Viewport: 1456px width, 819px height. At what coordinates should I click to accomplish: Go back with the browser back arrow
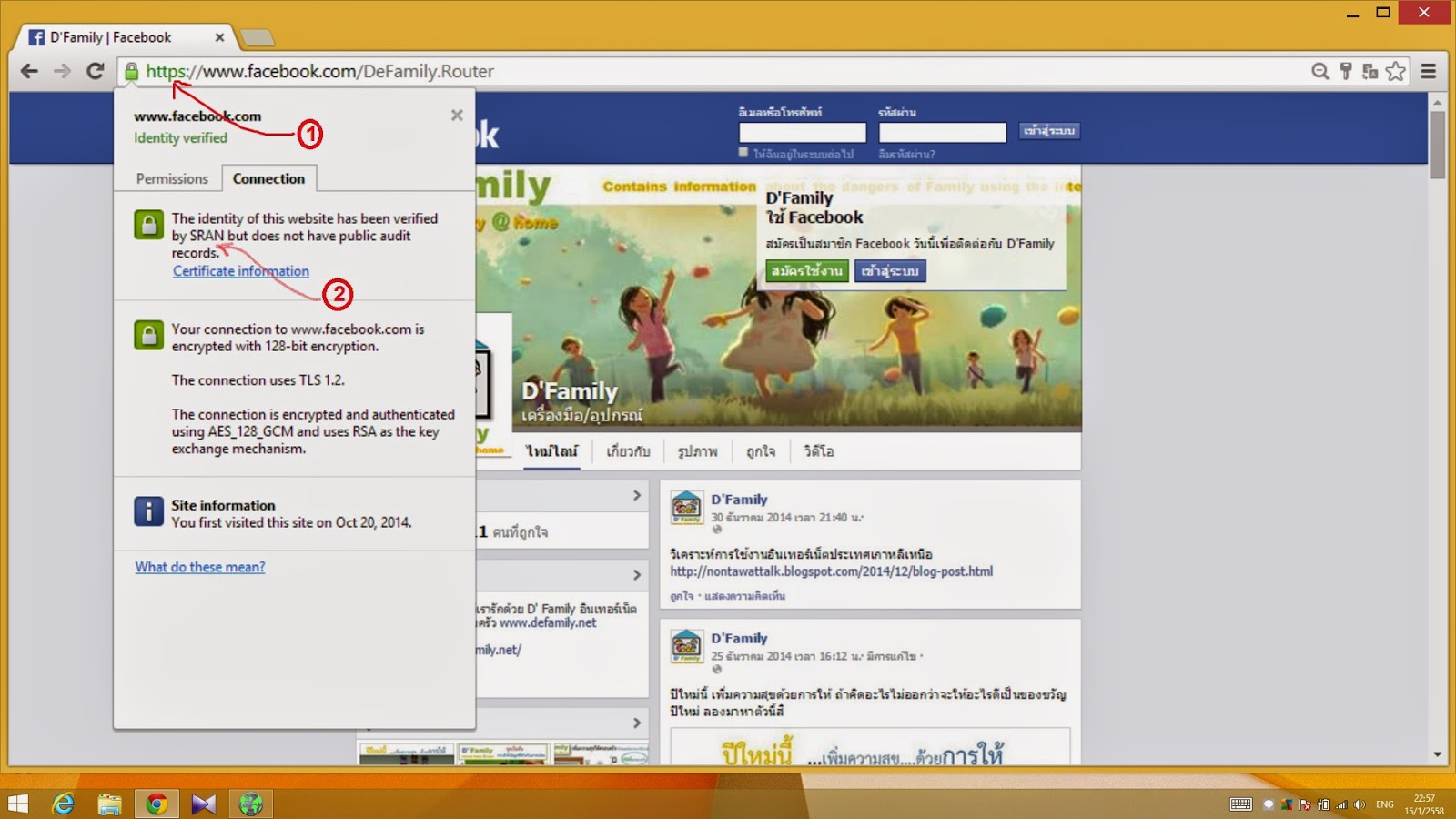(29, 71)
